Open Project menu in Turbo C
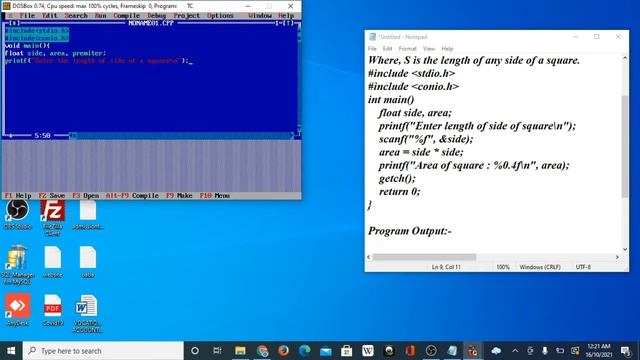Viewport: 640px width, 360px height. (187, 16)
